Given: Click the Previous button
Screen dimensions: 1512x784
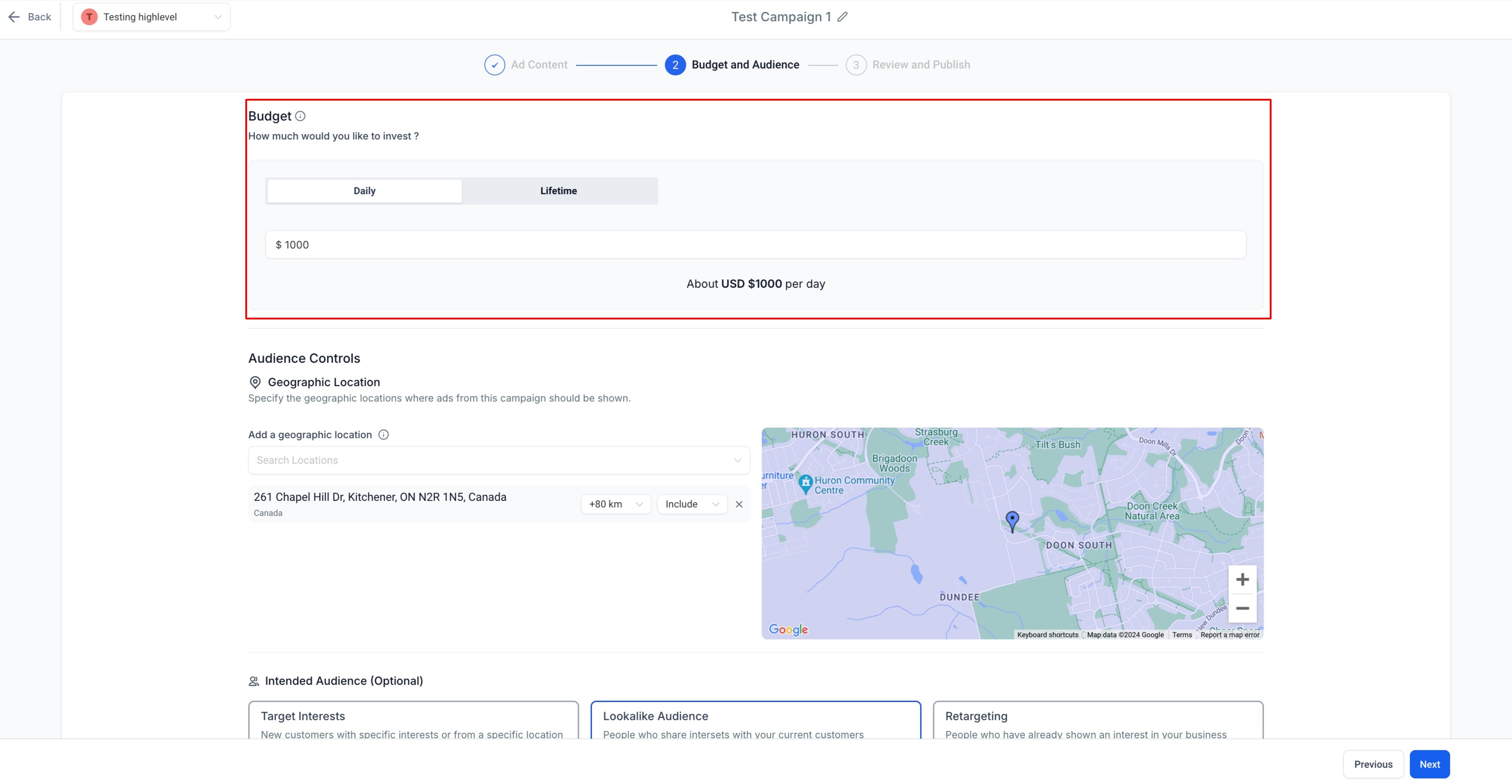Looking at the screenshot, I should (1373, 764).
